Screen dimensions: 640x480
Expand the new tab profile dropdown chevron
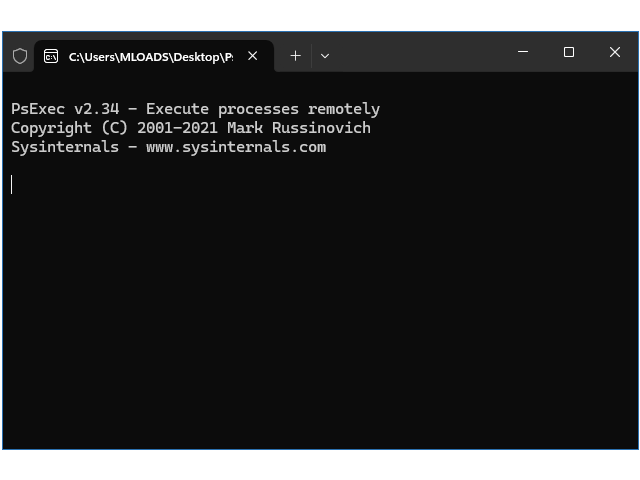pos(325,56)
